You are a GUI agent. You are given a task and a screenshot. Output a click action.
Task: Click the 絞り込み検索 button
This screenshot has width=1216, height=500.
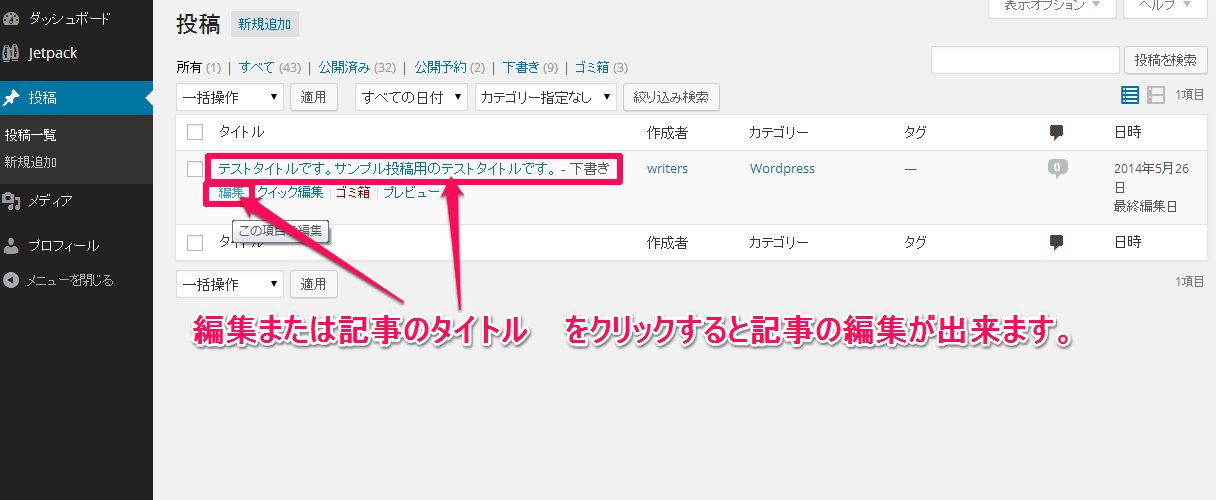[671, 97]
